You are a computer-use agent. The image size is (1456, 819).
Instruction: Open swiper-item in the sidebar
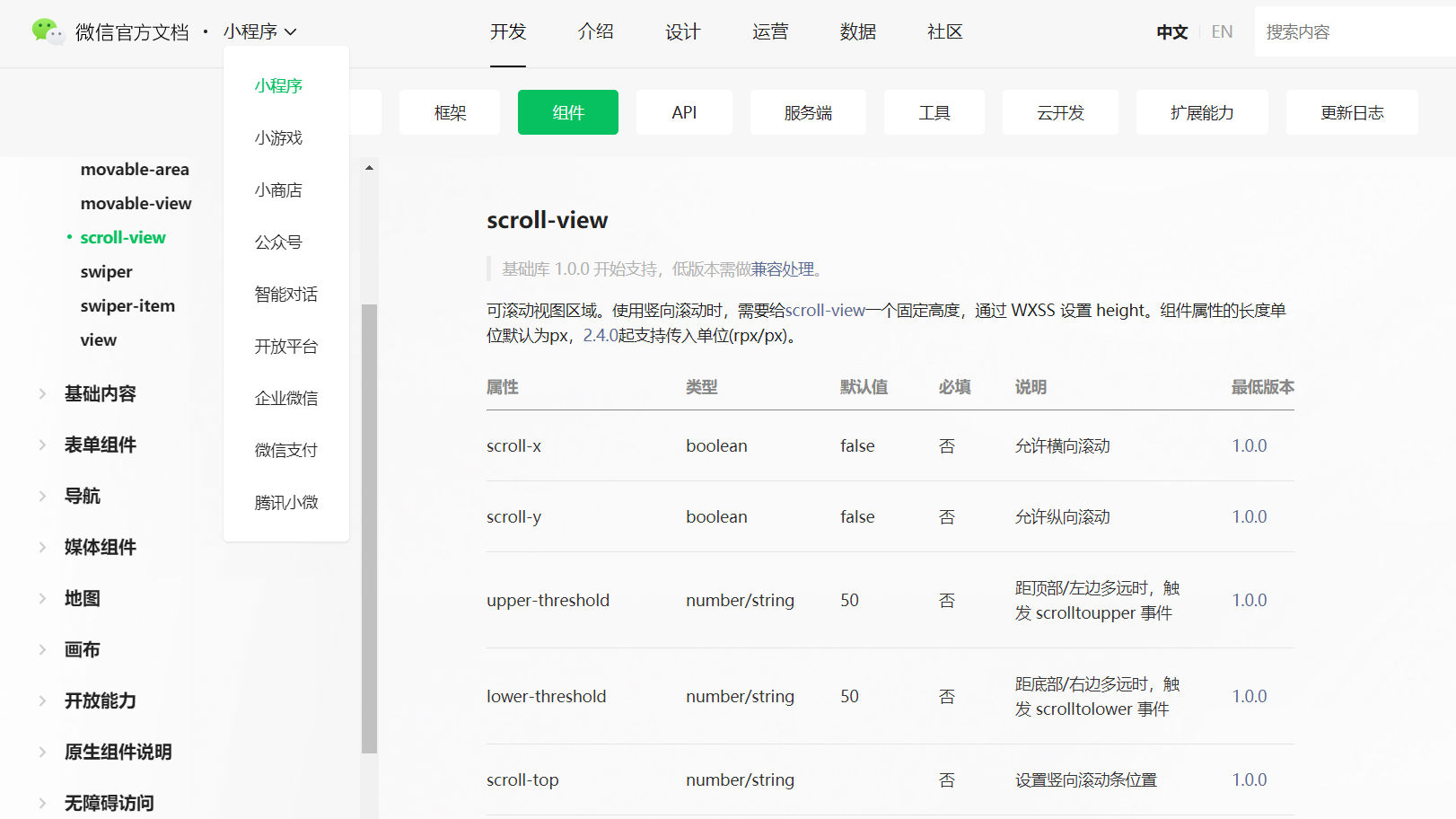(x=127, y=306)
